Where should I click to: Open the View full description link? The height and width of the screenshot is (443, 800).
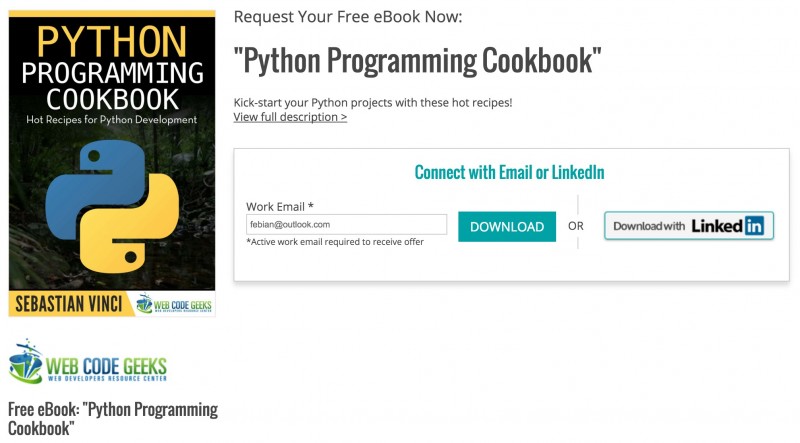click(x=290, y=117)
